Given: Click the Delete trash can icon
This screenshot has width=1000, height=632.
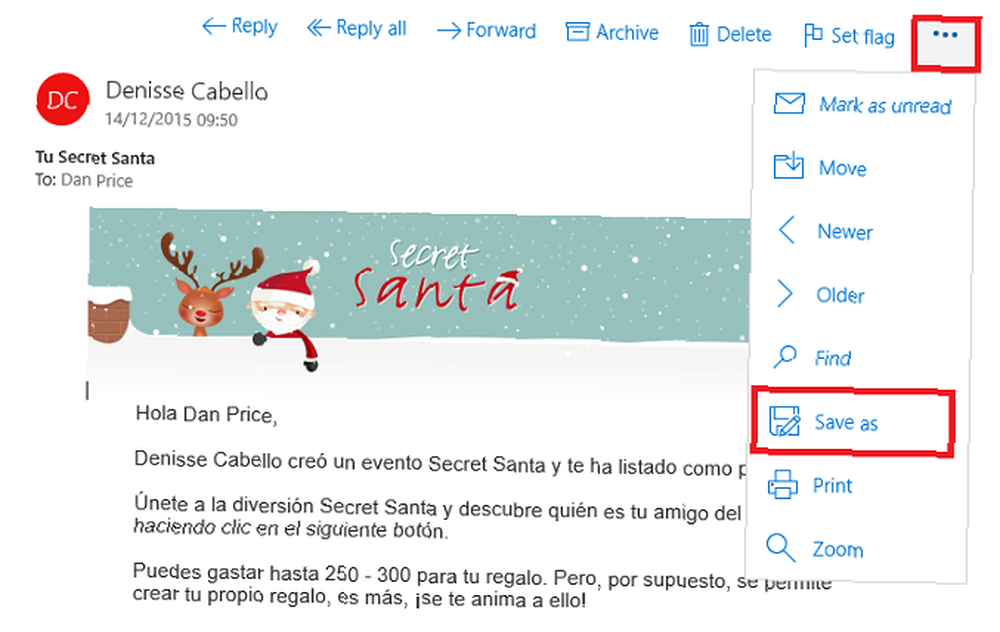Looking at the screenshot, I should click(699, 34).
